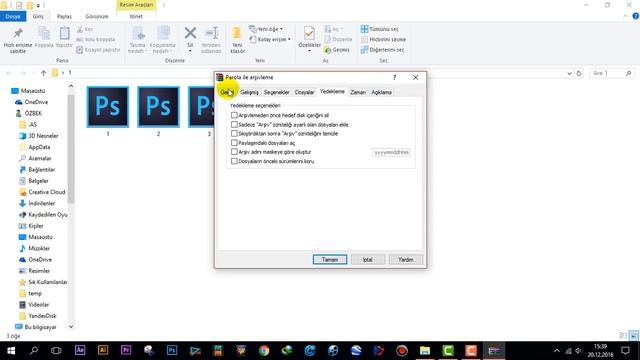
Task: Toggle Paylaşımdaki dosyaları aç checkbox
Action: 234,143
